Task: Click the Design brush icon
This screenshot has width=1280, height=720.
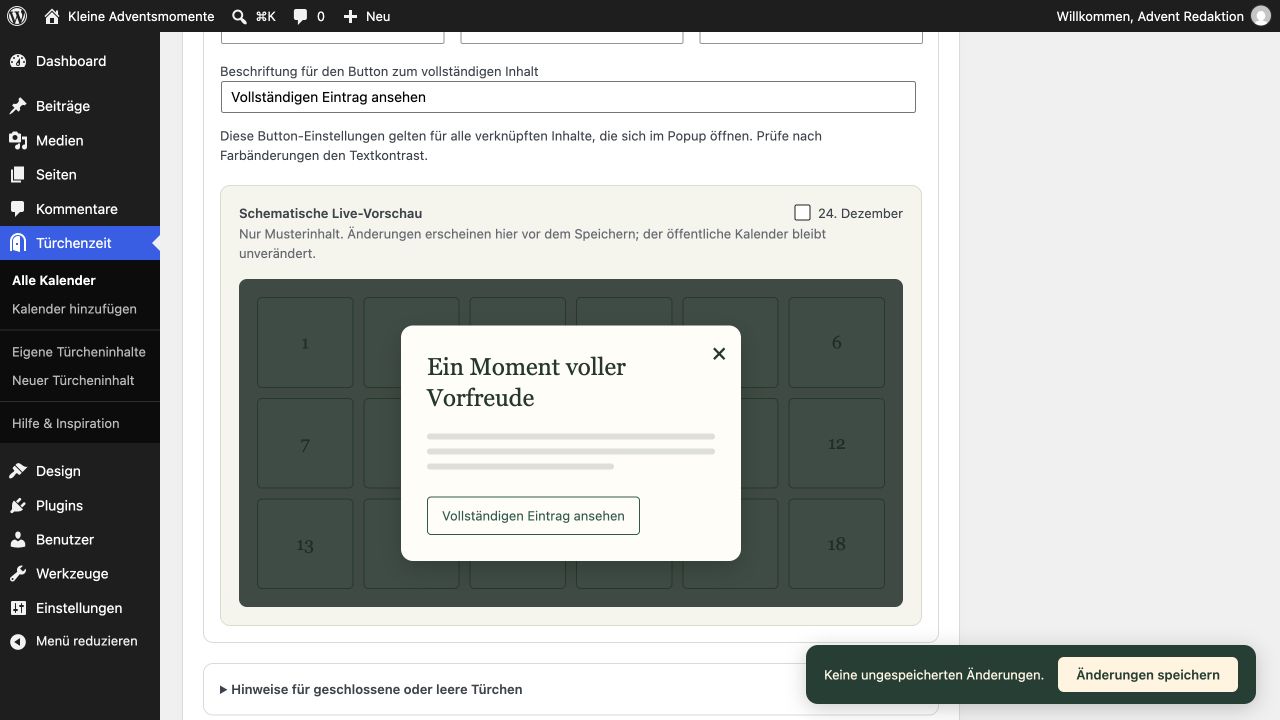Action: [x=18, y=471]
